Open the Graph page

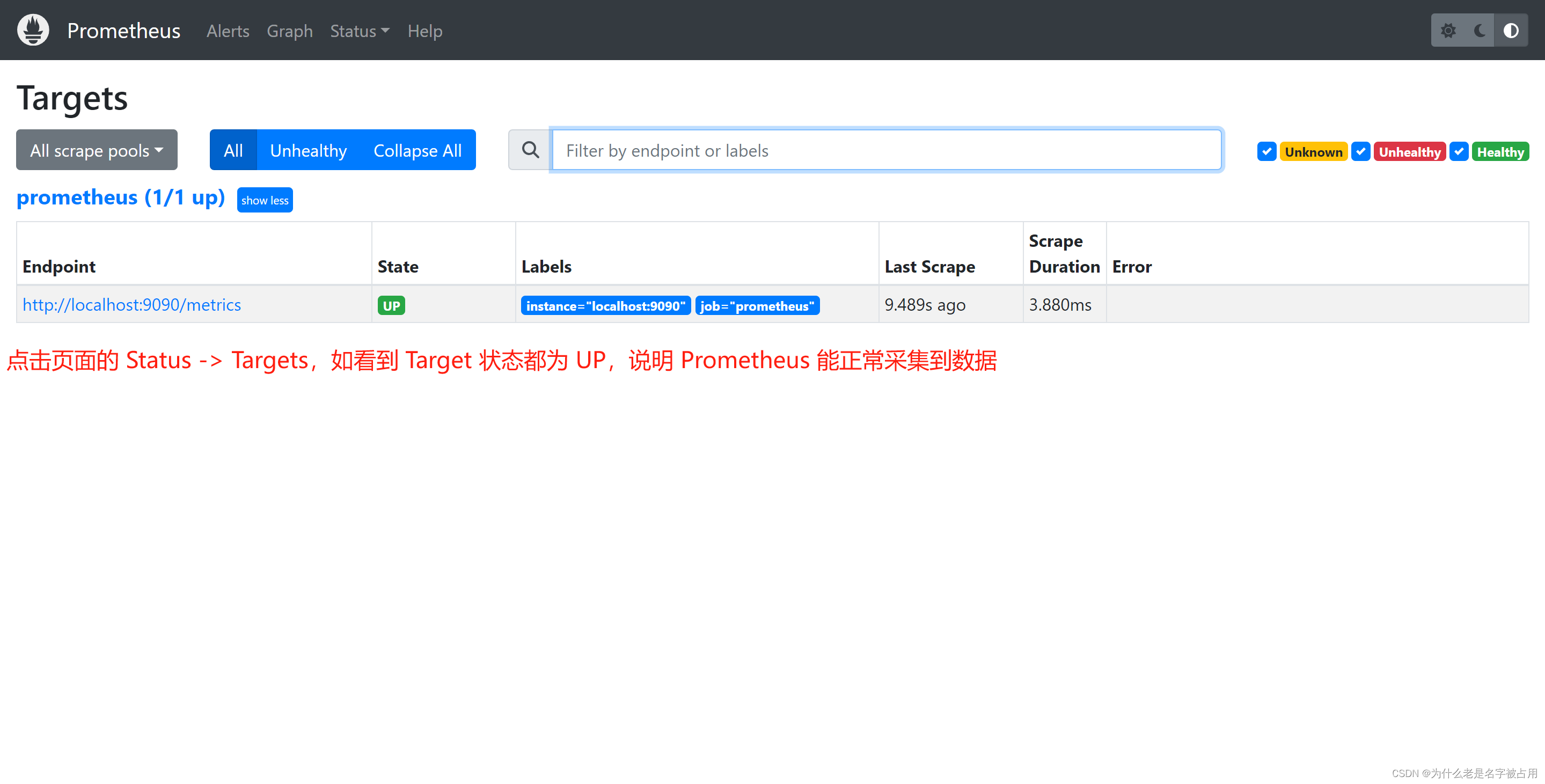pyautogui.click(x=290, y=31)
